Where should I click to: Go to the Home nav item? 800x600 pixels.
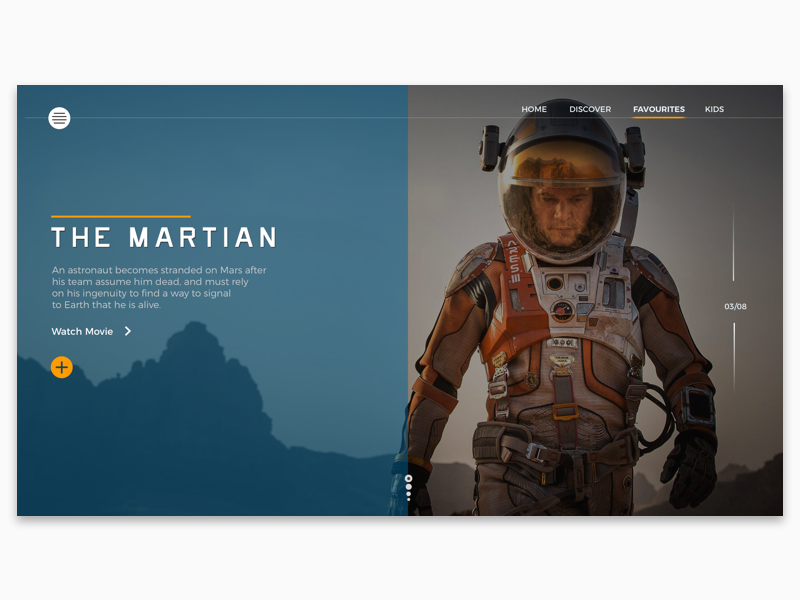click(x=534, y=109)
